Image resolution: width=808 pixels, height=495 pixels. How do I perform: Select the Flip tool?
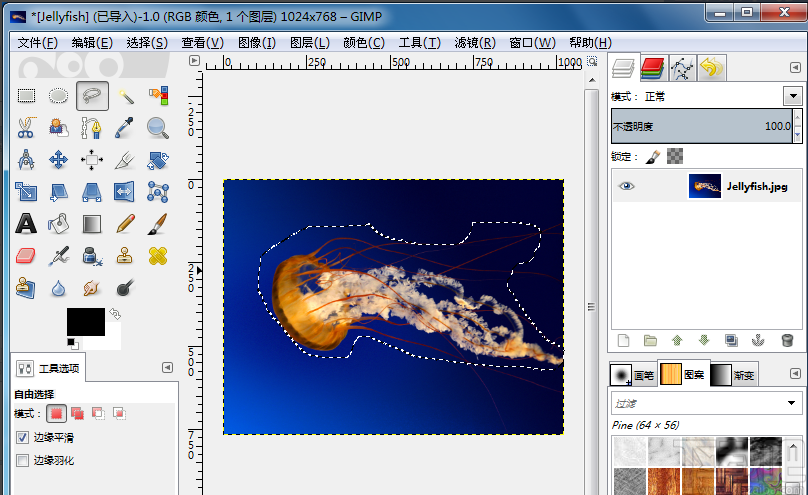click(x=125, y=192)
